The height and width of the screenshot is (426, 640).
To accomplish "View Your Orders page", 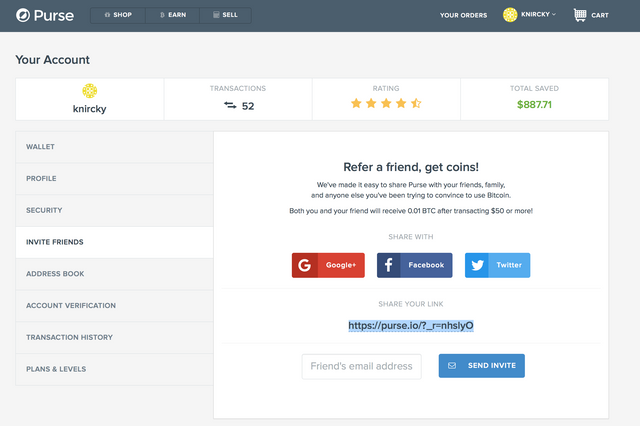I will click(x=463, y=15).
